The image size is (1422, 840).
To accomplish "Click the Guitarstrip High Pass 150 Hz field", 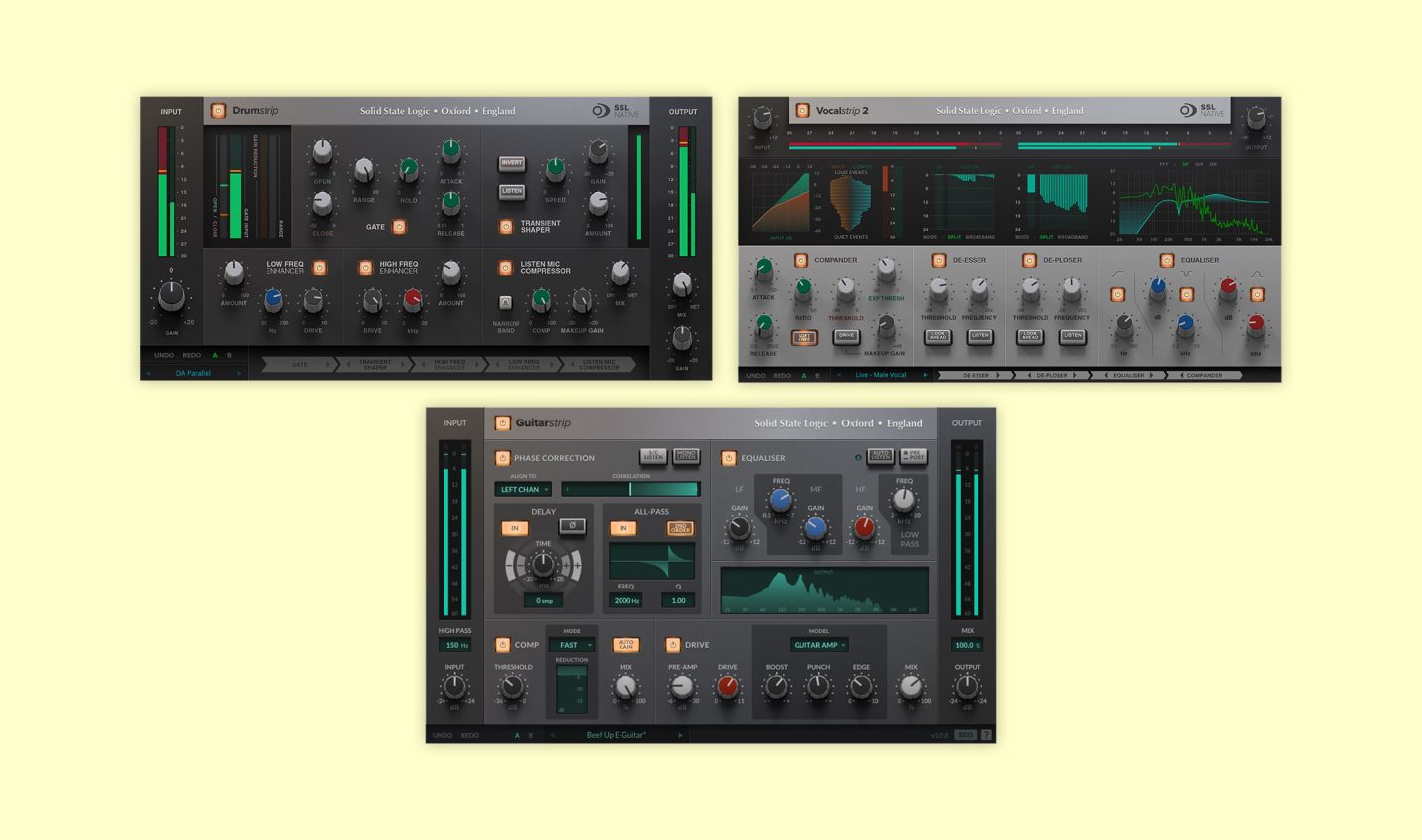I will [x=455, y=645].
